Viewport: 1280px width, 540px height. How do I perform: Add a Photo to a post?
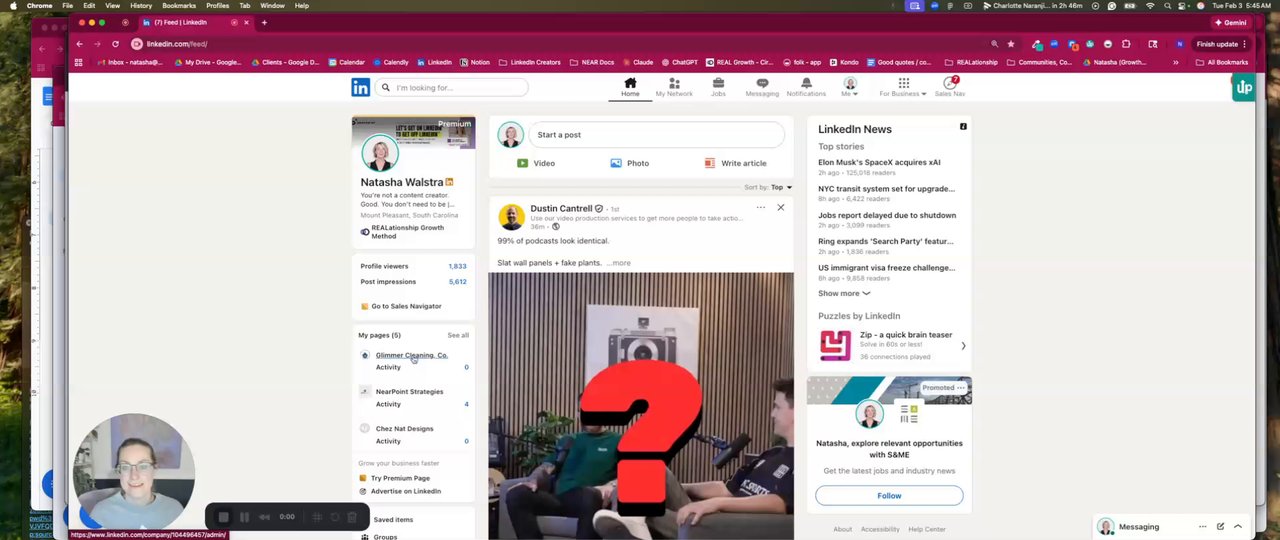pos(630,163)
